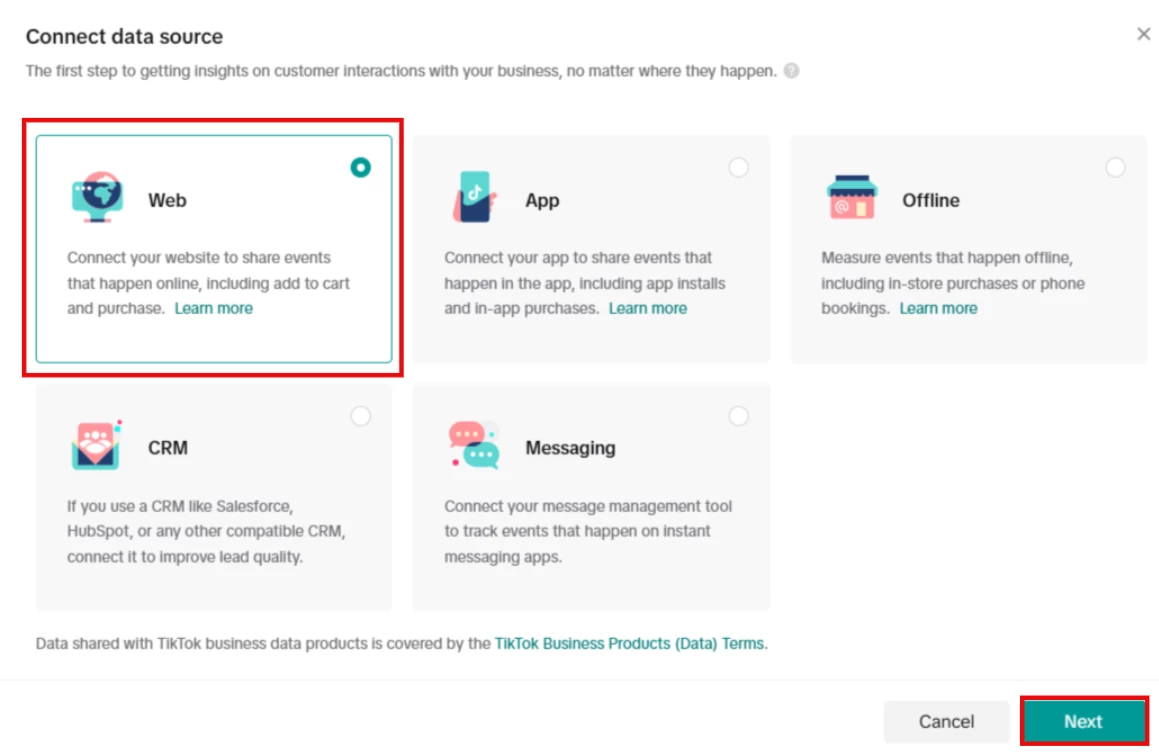Select the App radio button
This screenshot has width=1159, height=755.
coord(738,168)
